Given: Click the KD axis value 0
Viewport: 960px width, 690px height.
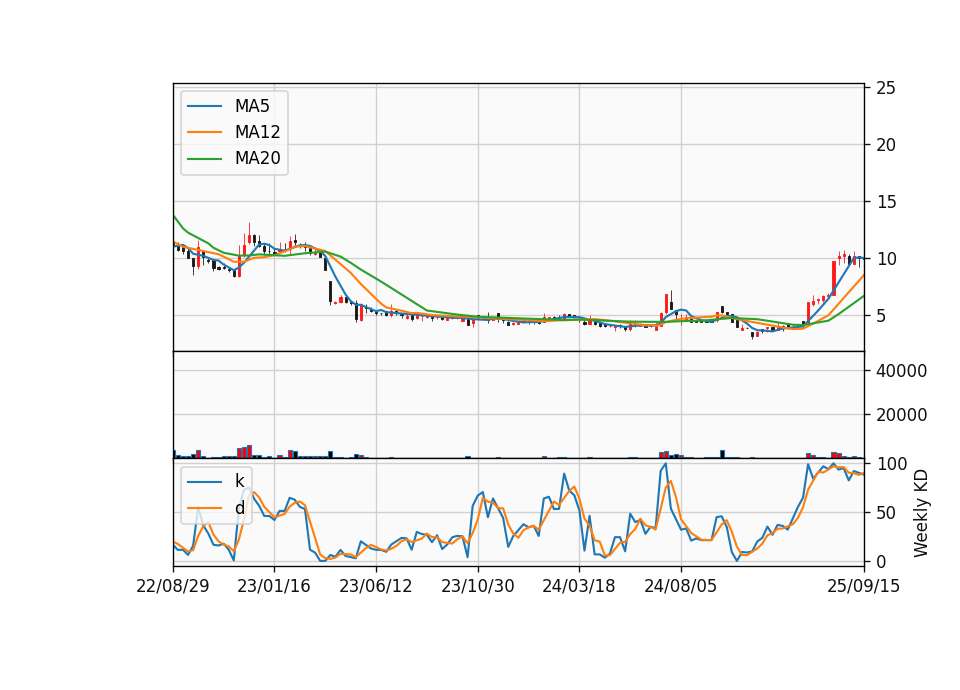Looking at the screenshot, I should pos(881,561).
